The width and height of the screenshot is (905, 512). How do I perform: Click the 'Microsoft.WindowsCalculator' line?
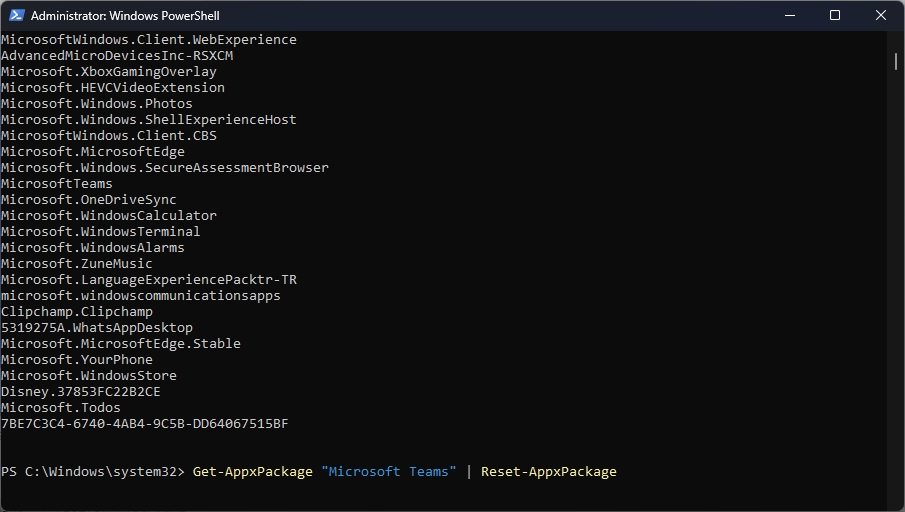pos(109,216)
